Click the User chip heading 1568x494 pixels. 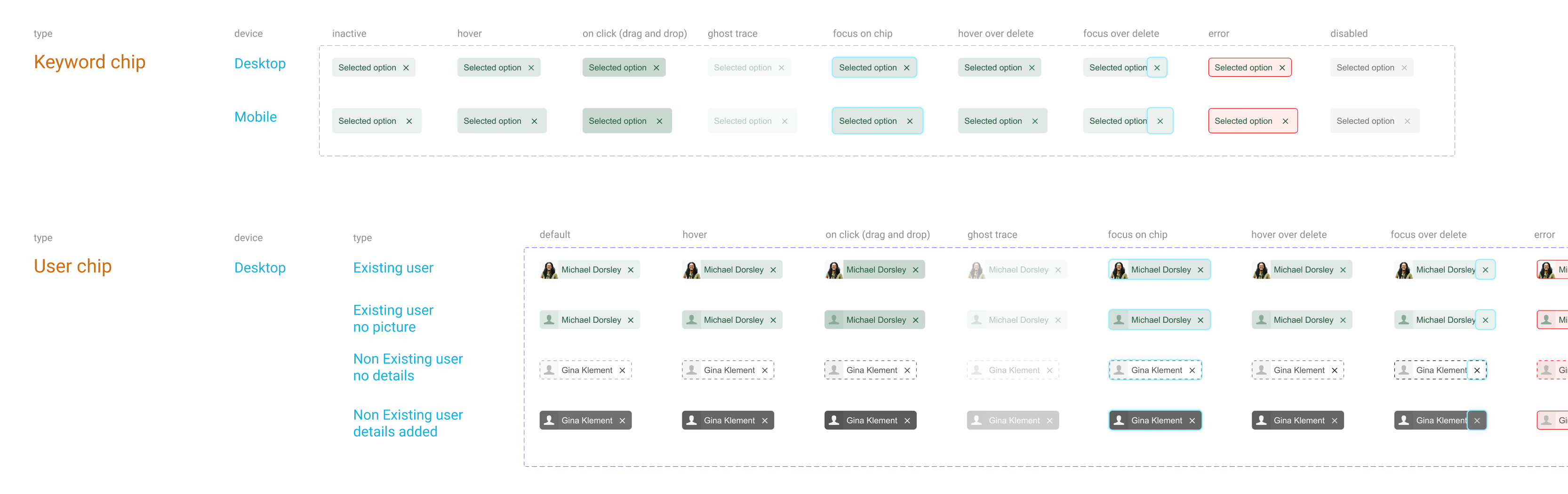pos(72,266)
